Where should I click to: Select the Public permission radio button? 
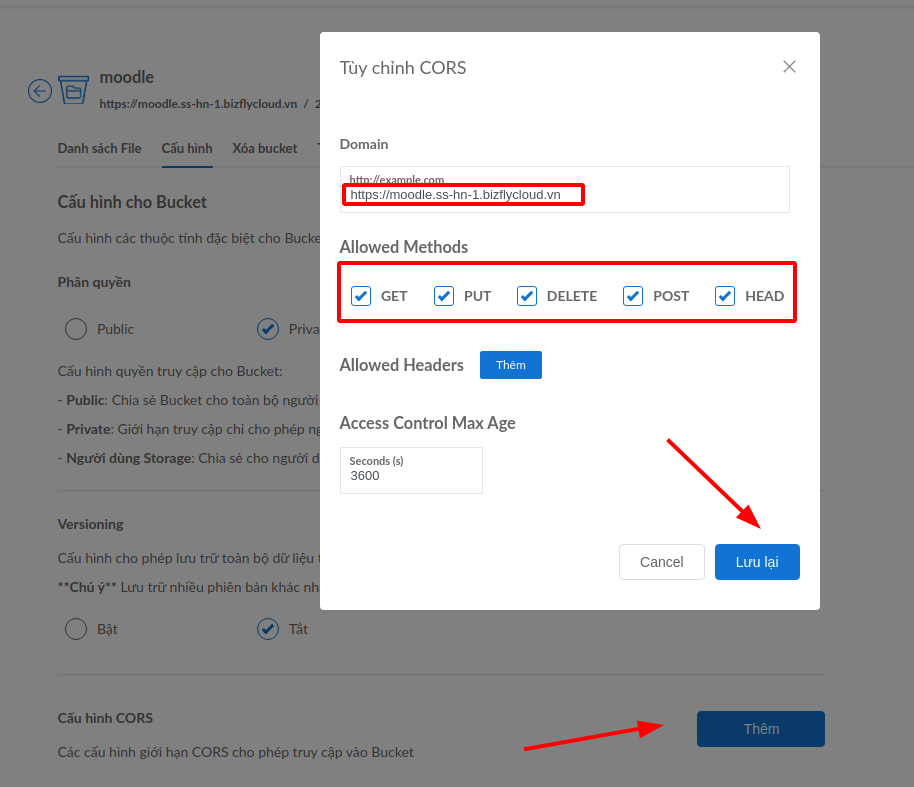click(75, 329)
